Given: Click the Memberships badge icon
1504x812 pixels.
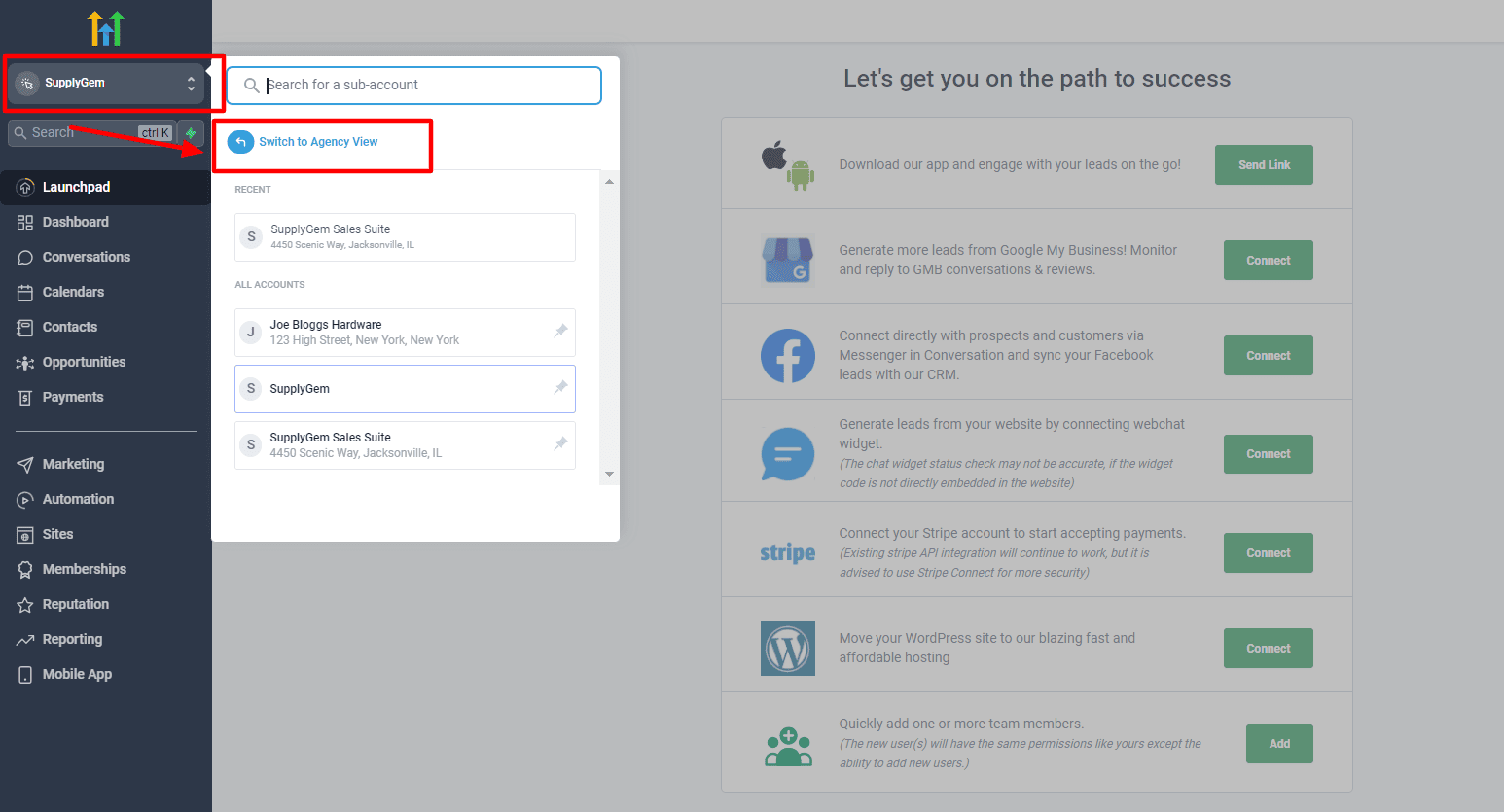Looking at the screenshot, I should click(x=25, y=570).
